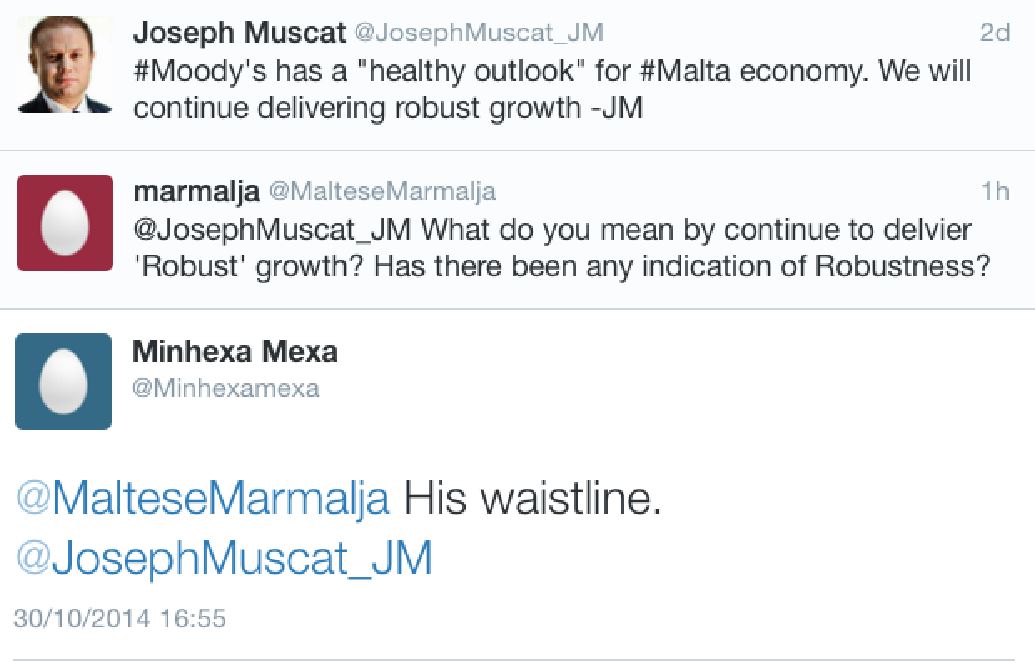1035x665 pixels.
Task: Open the red marmalja egg avatar
Action: (65, 223)
